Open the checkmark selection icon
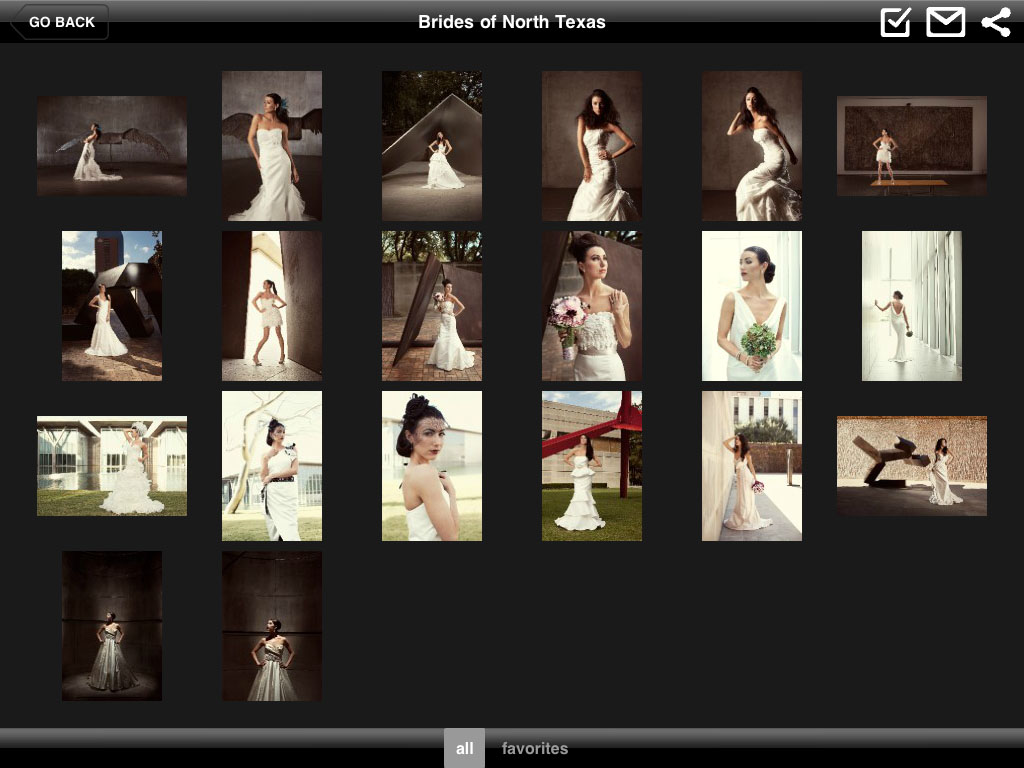Screen dimensions: 1024x768 coord(895,22)
